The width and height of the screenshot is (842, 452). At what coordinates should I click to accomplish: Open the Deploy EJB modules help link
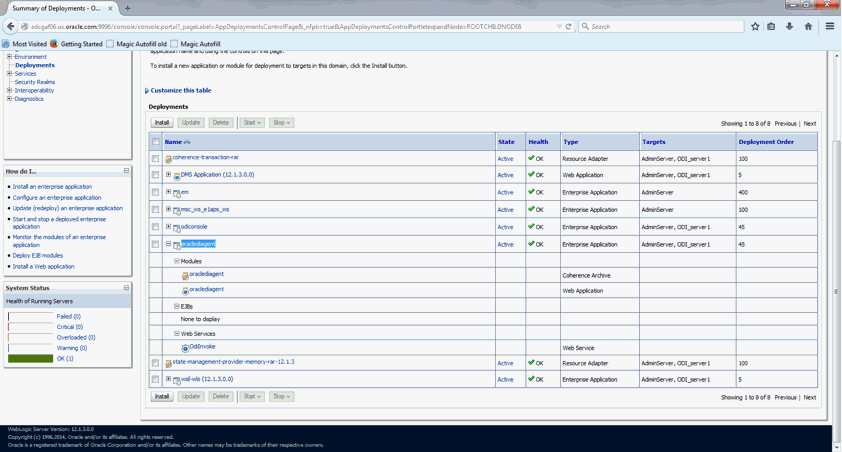[x=38, y=256]
